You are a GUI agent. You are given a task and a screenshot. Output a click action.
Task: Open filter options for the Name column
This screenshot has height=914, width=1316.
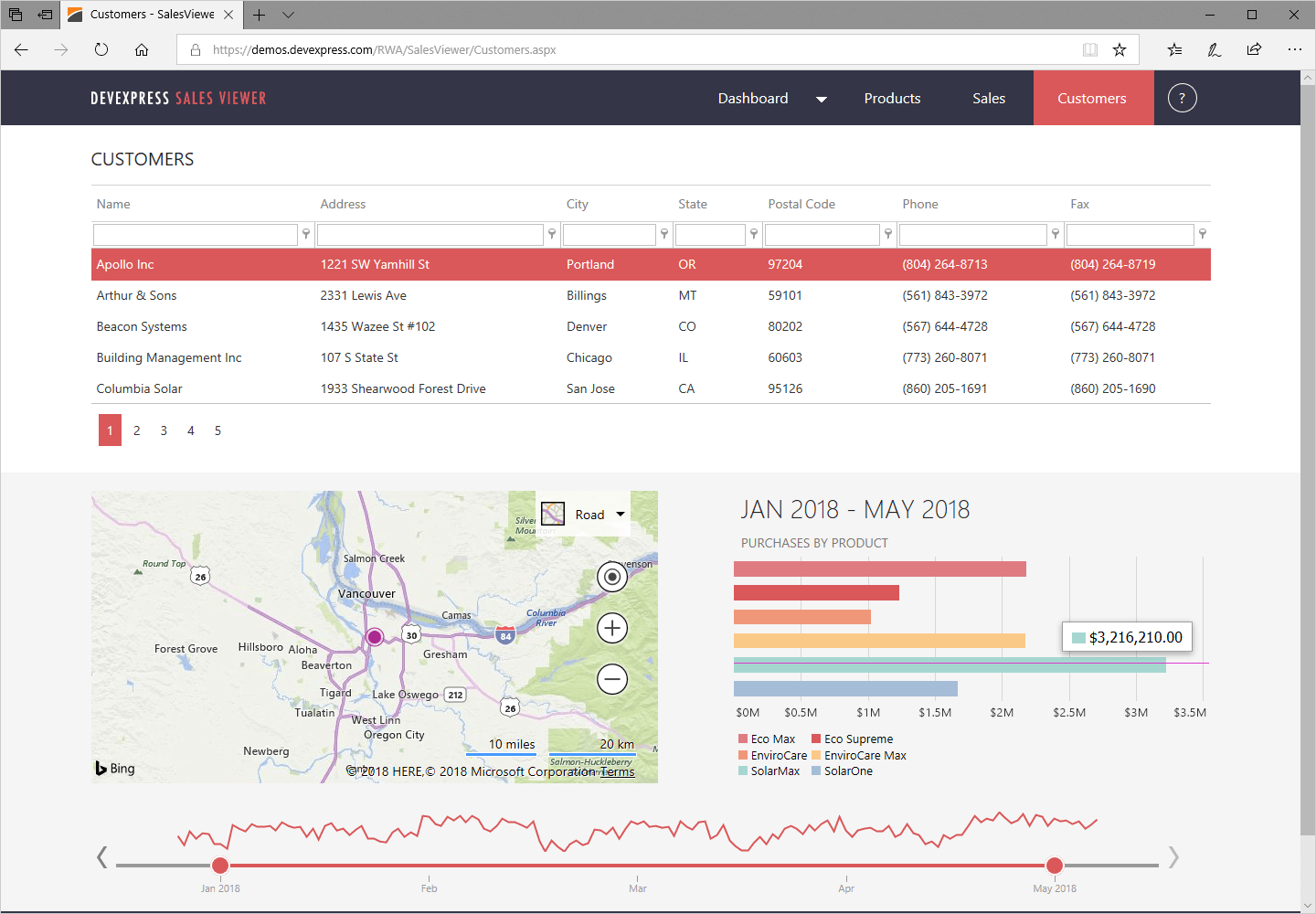(305, 234)
